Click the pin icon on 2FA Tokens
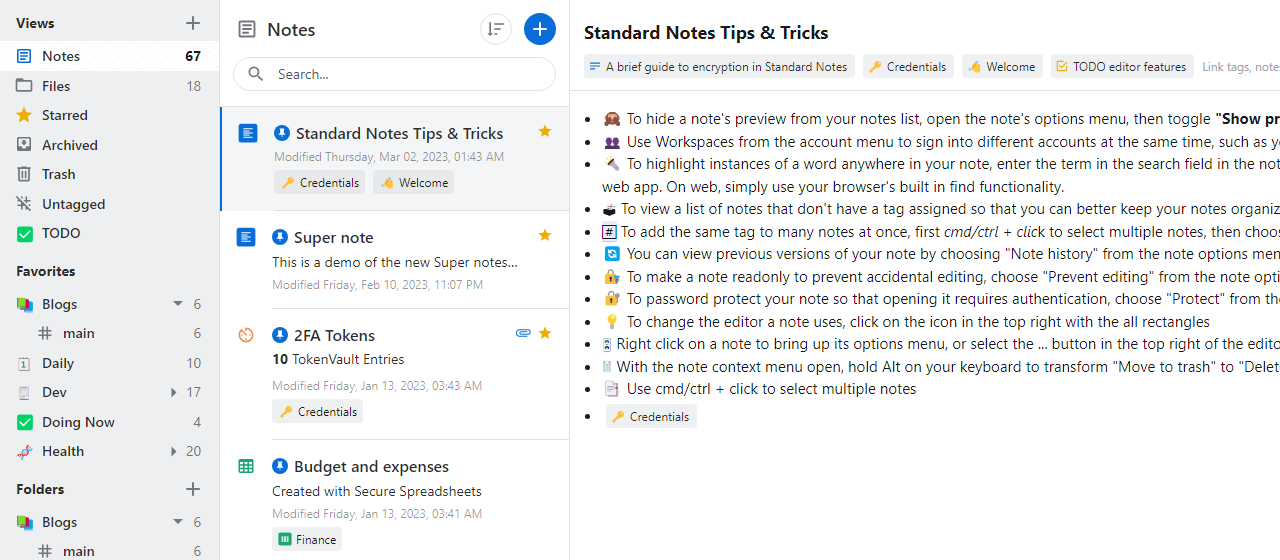 click(x=280, y=335)
